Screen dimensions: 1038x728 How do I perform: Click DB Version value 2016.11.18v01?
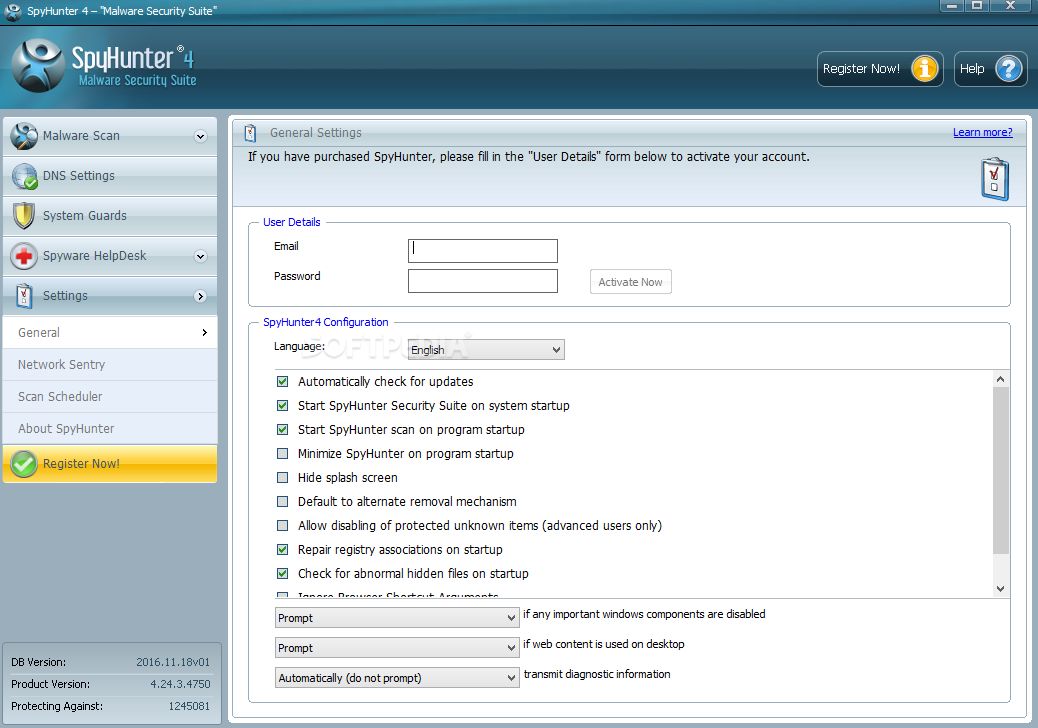click(x=173, y=662)
